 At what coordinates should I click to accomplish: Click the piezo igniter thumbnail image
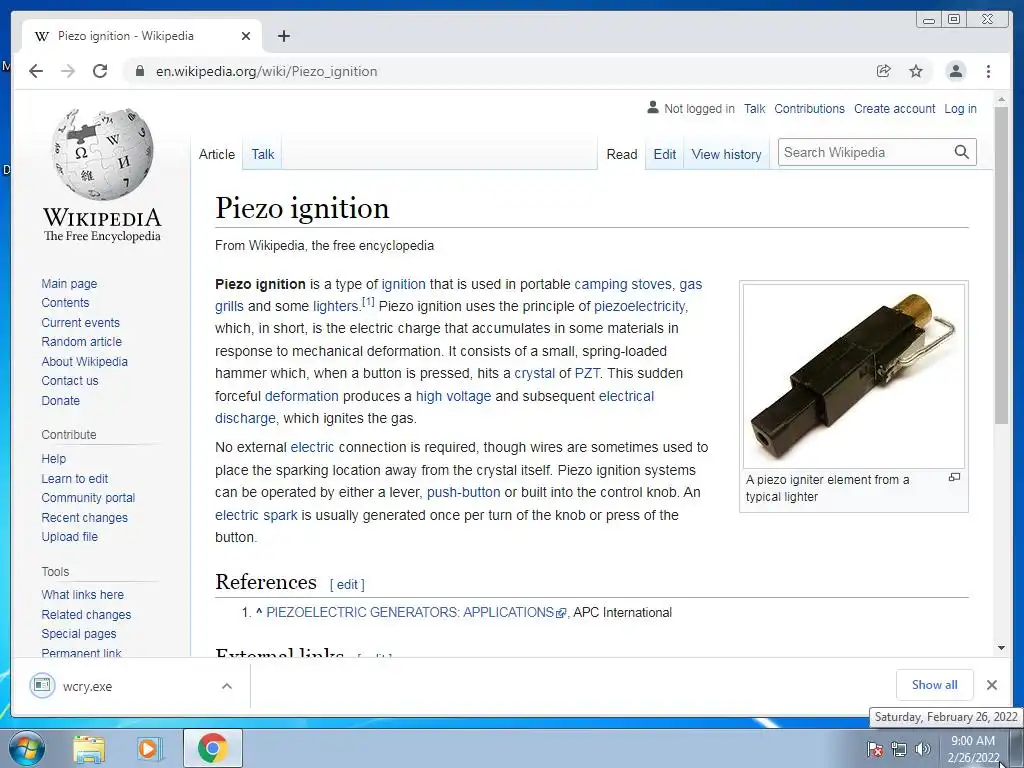tap(854, 375)
